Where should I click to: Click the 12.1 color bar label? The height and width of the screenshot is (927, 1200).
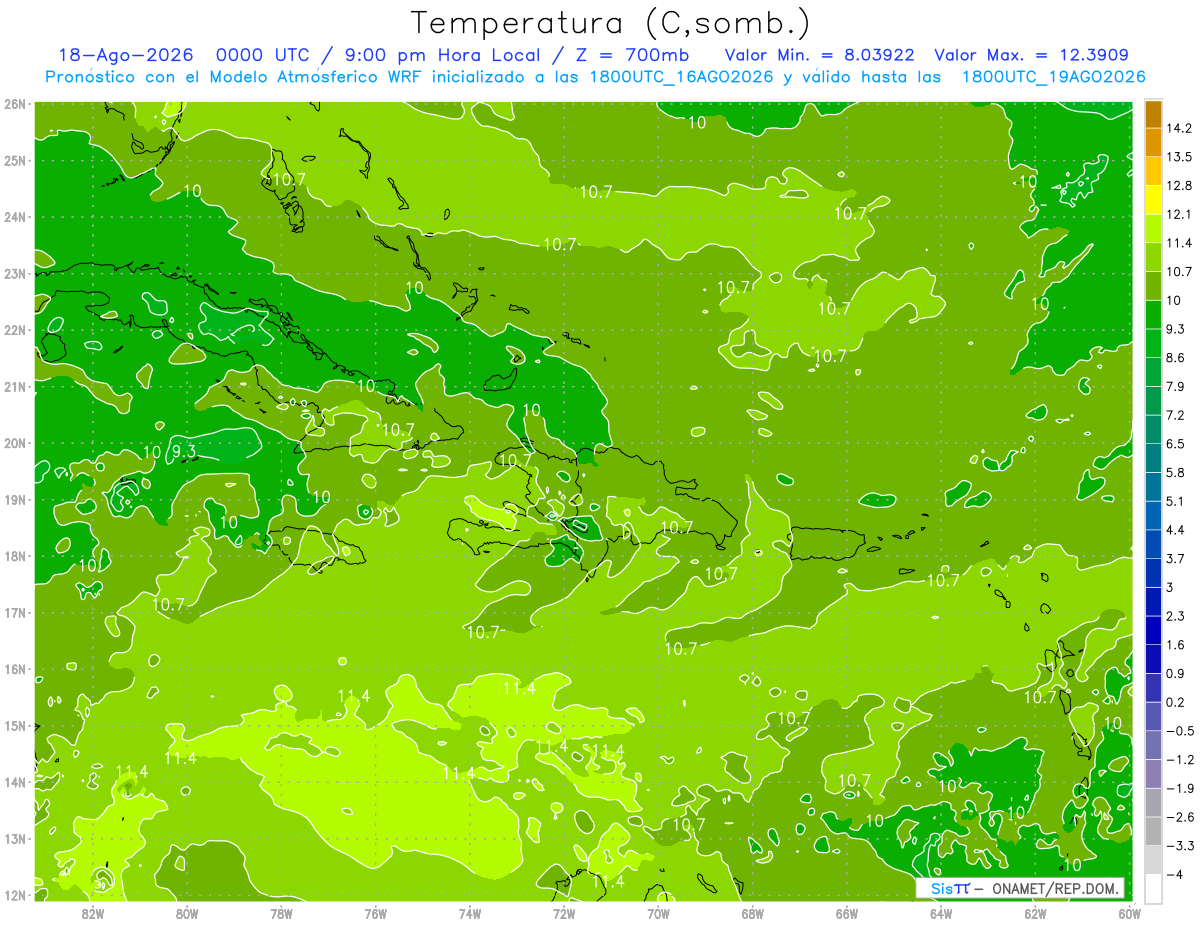tap(1179, 214)
